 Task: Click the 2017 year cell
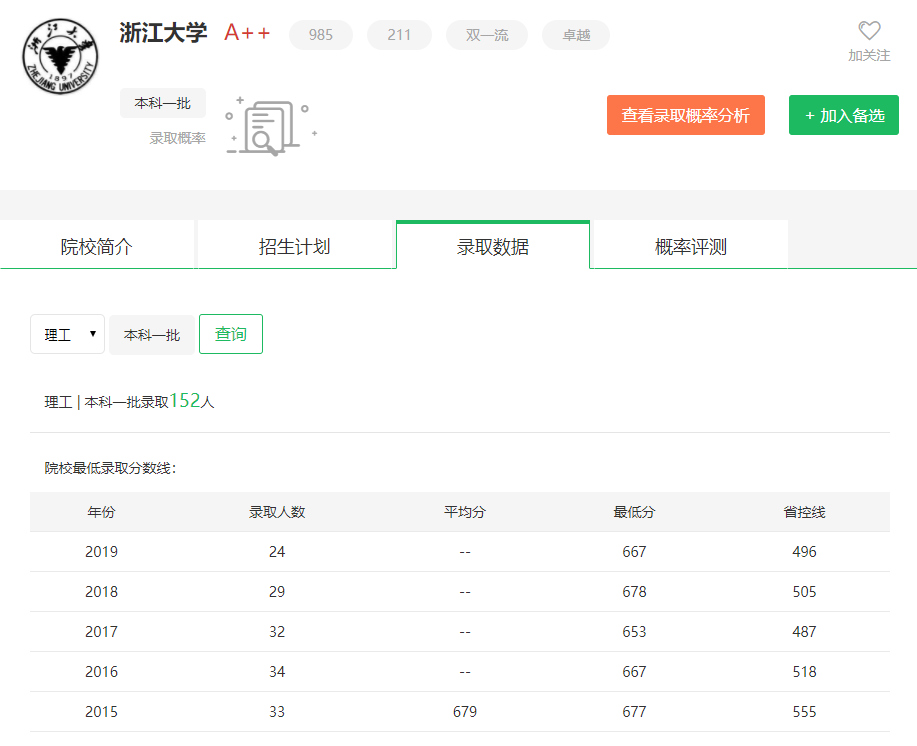click(x=101, y=631)
